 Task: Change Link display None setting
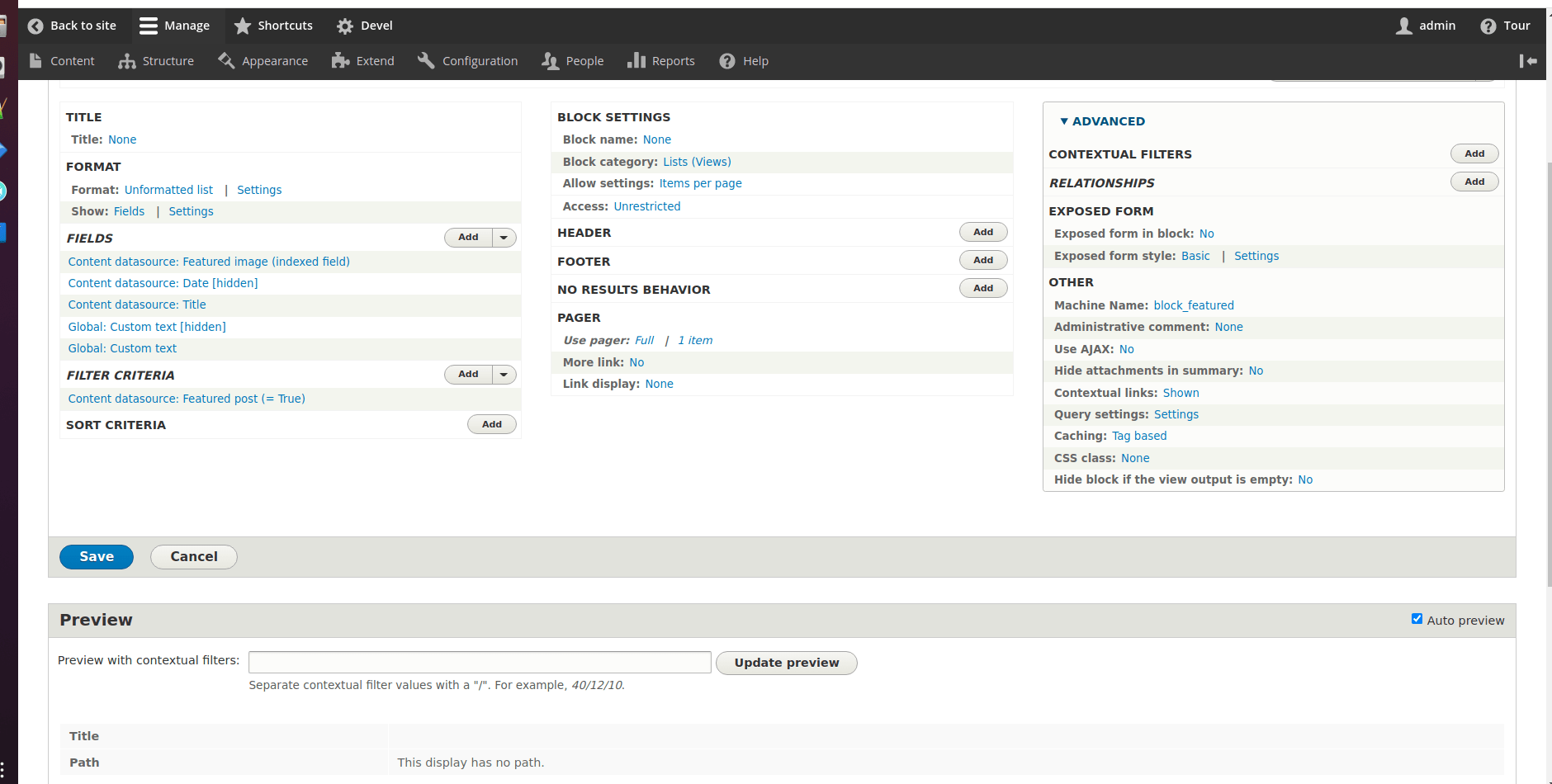[x=659, y=384]
